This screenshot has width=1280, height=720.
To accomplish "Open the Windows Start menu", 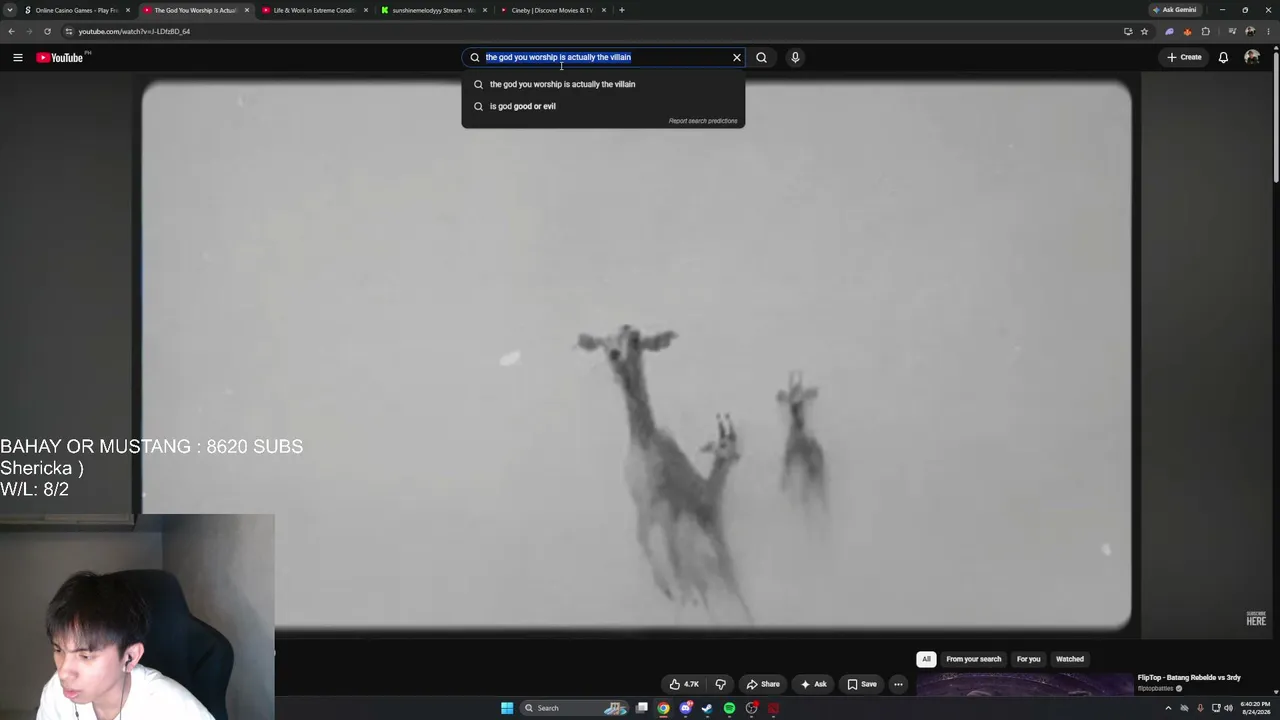I will [x=507, y=708].
